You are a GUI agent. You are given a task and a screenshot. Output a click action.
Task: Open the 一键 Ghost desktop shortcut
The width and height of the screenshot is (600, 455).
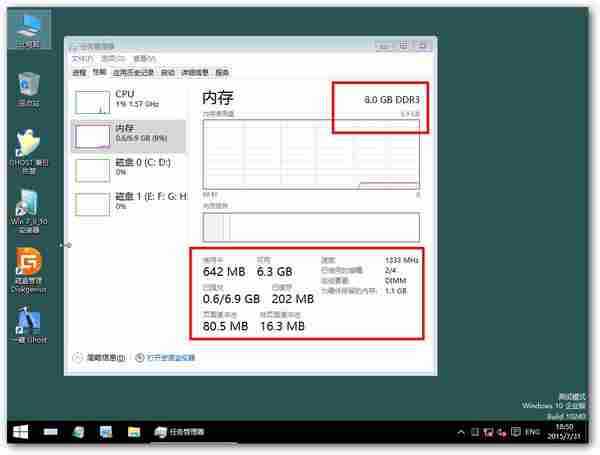[x=28, y=325]
